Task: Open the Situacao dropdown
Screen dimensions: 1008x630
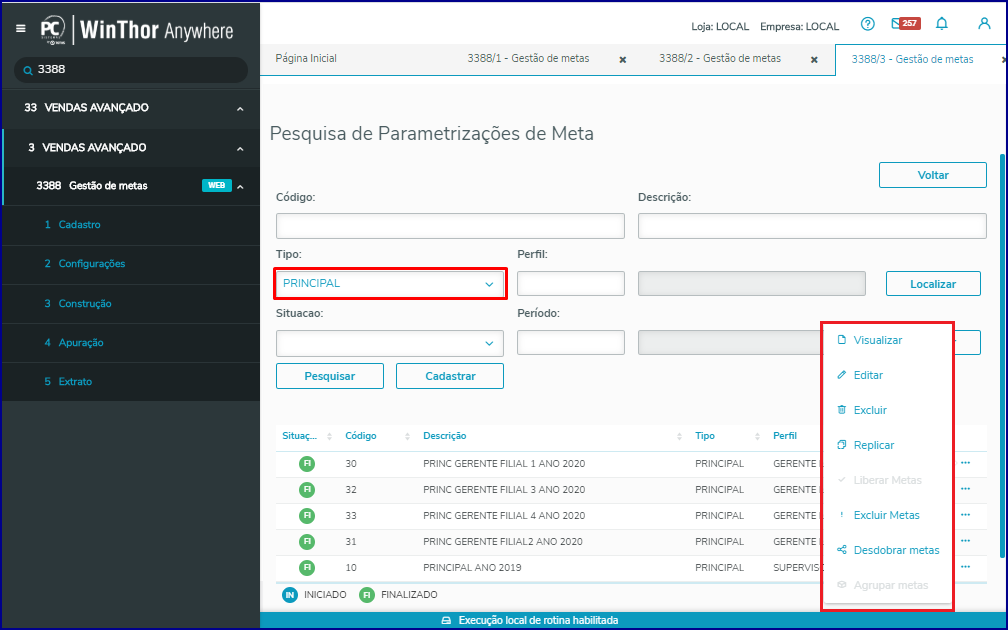Action: click(390, 343)
